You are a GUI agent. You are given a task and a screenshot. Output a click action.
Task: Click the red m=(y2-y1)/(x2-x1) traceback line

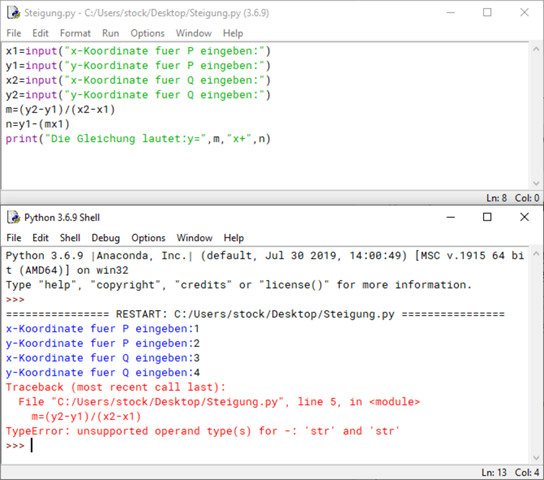click(86, 417)
